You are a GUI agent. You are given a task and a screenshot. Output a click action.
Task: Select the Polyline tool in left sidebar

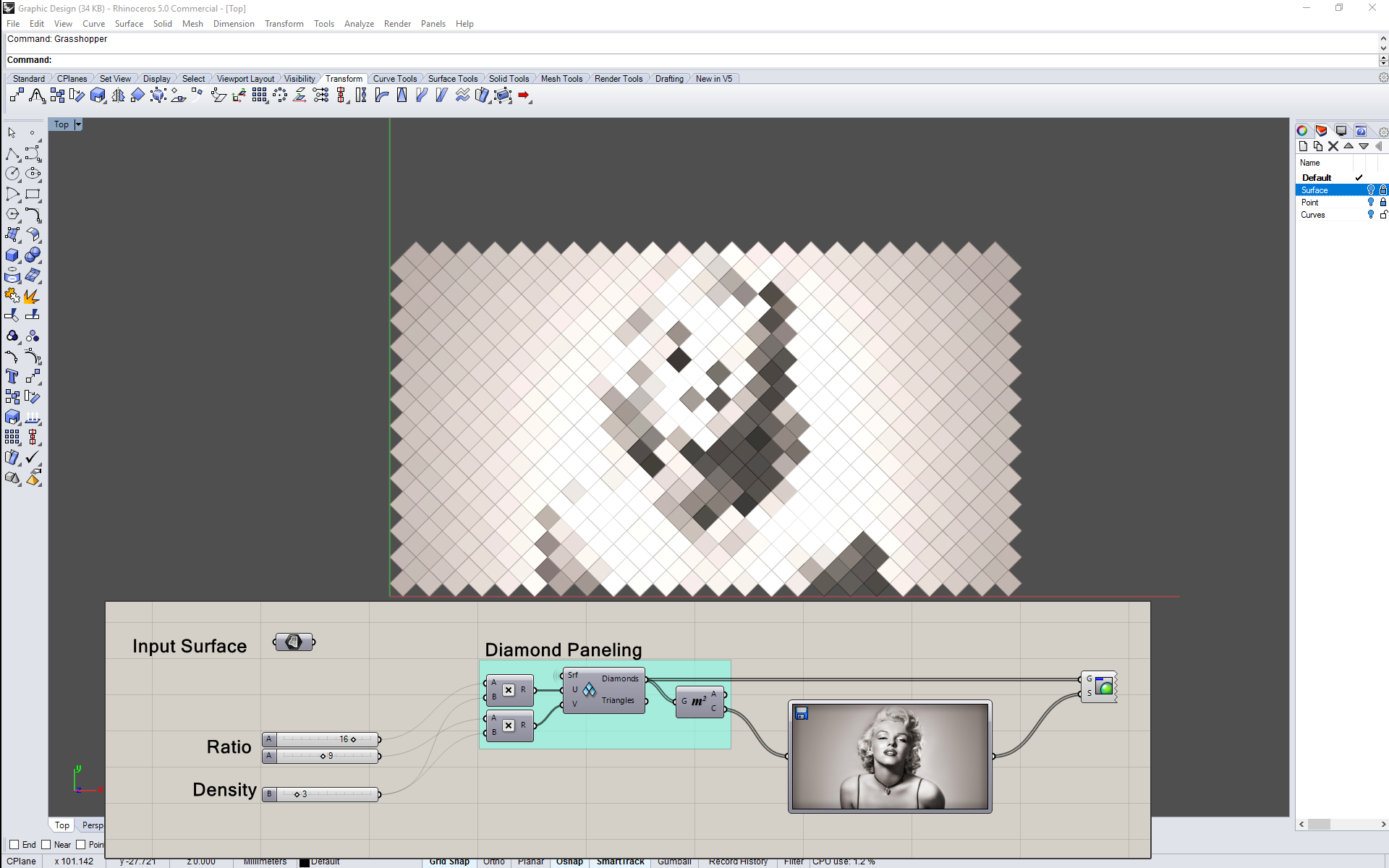[12, 154]
